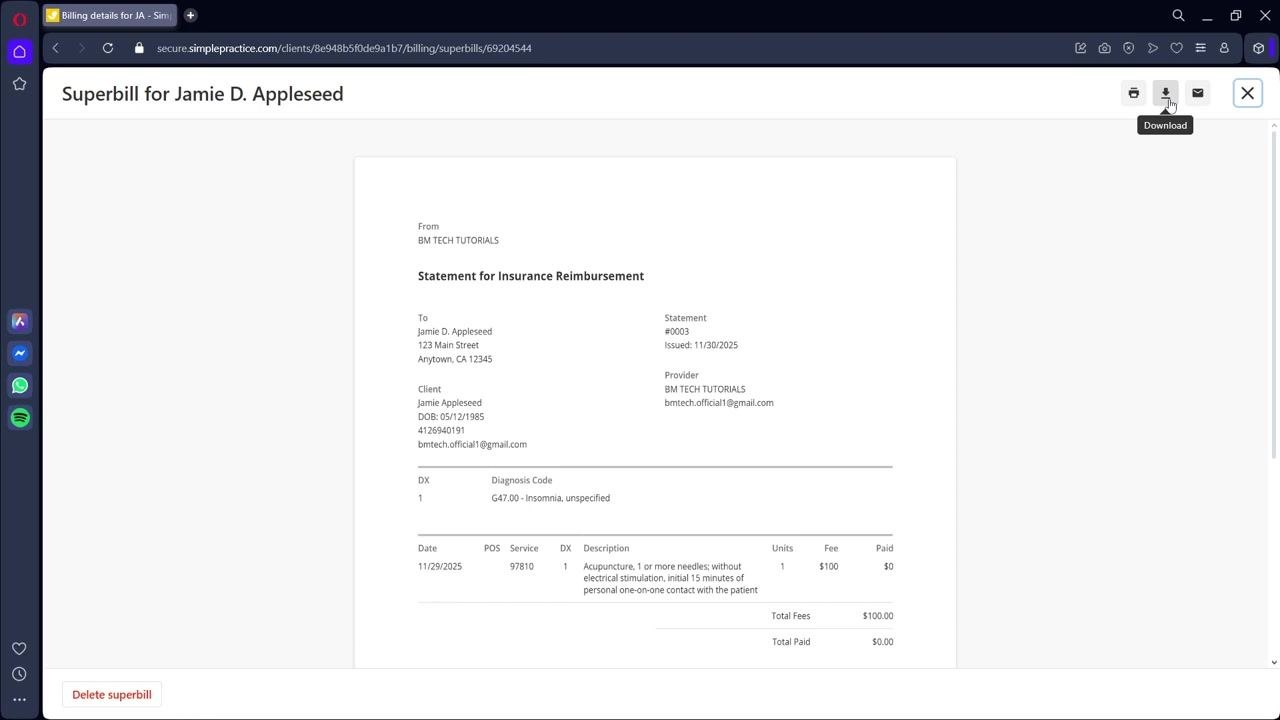Open Easy Setup sliders icon
The height and width of the screenshot is (720, 1280).
[1200, 48]
